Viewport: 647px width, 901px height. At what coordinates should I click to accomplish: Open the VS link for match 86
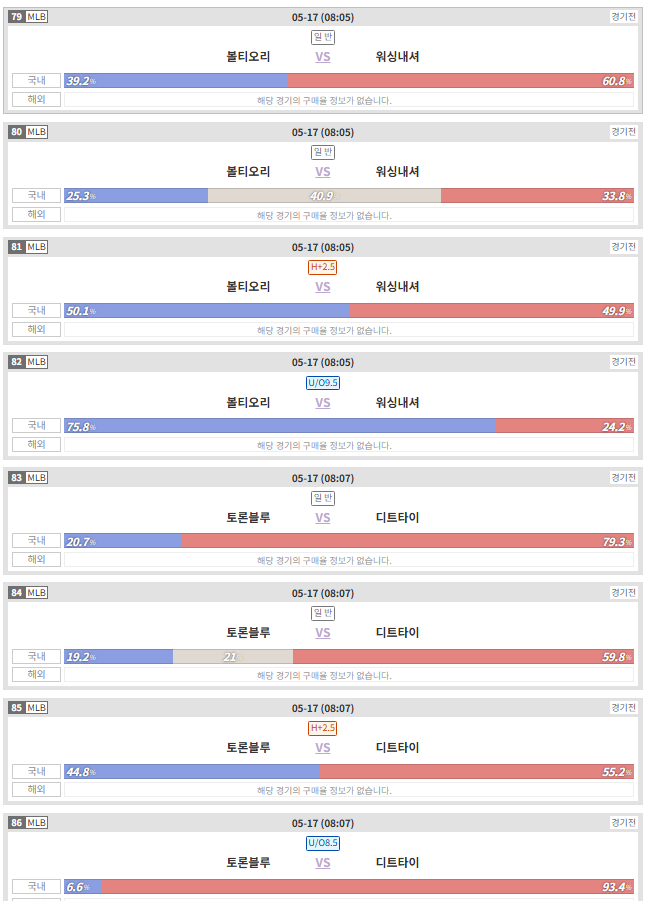(x=323, y=863)
